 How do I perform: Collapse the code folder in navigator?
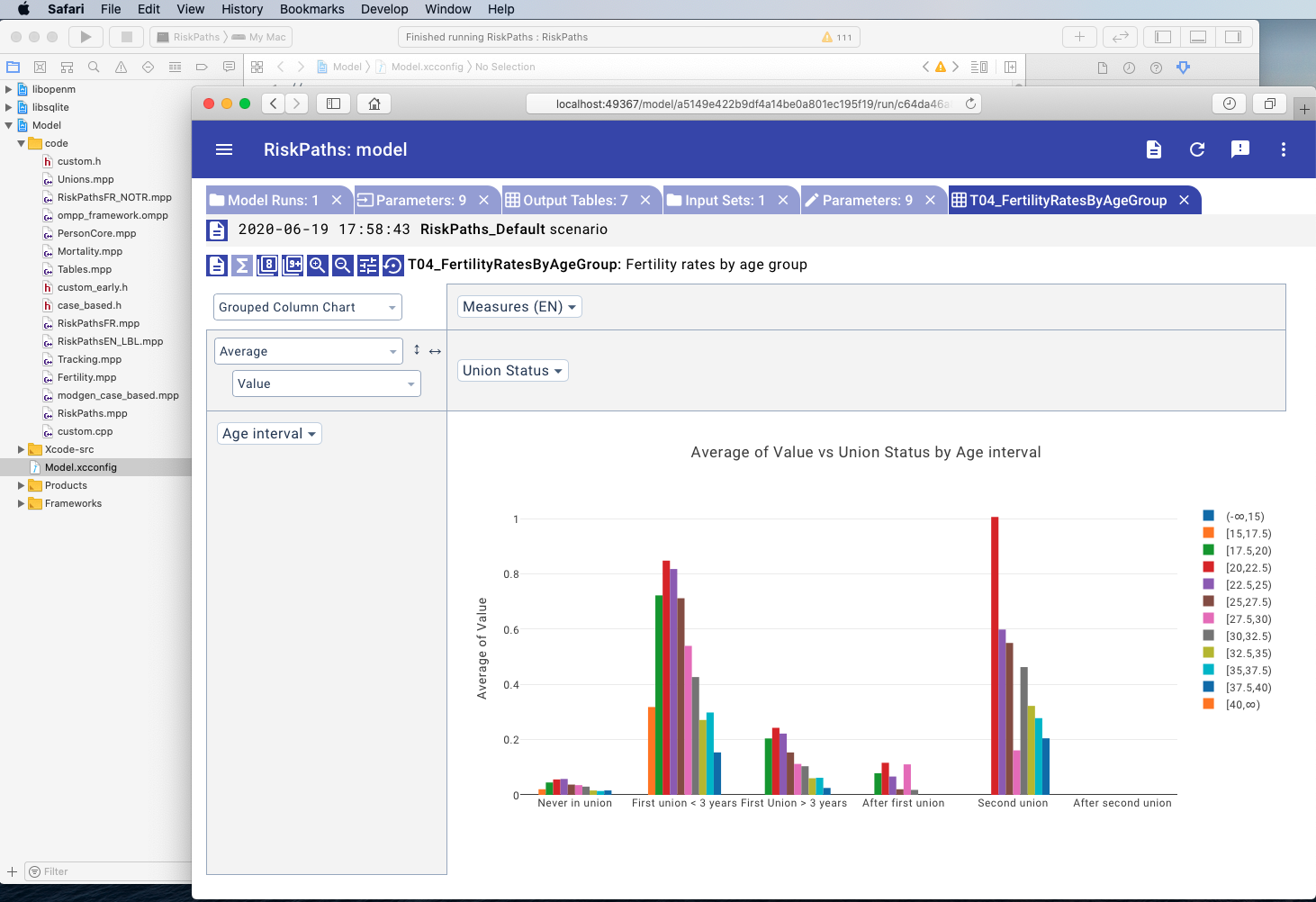[x=21, y=143]
